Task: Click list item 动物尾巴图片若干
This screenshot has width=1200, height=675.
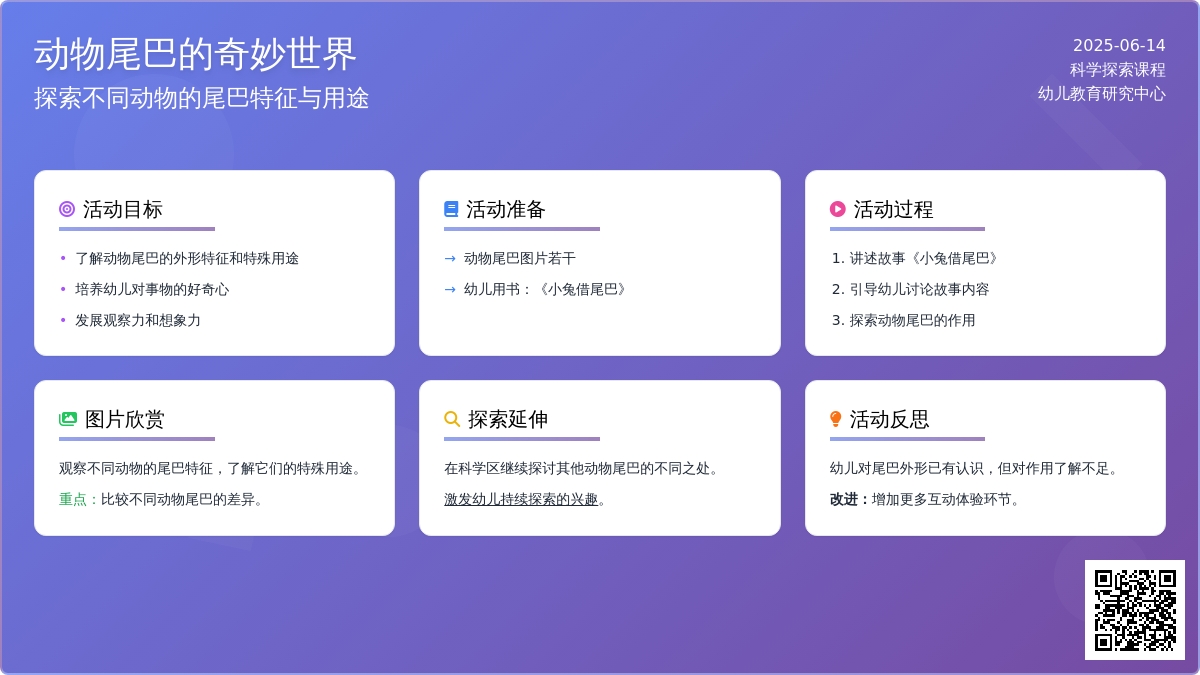Action: pos(520,258)
